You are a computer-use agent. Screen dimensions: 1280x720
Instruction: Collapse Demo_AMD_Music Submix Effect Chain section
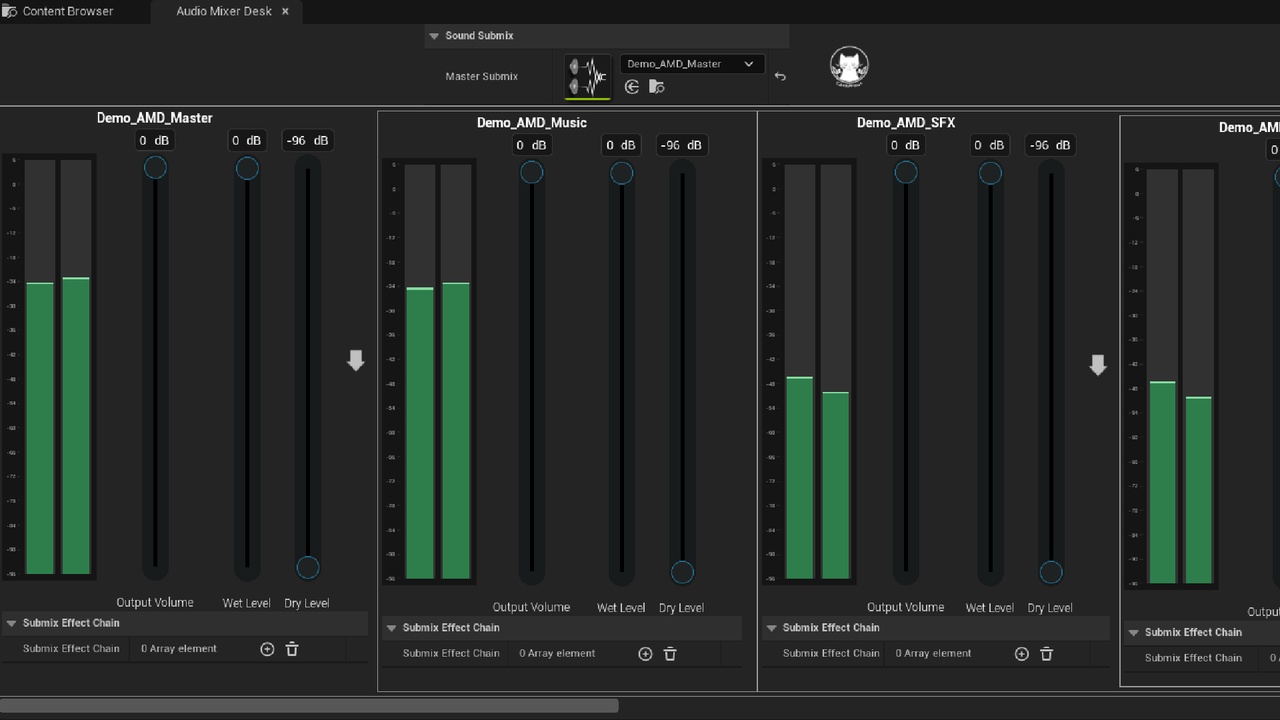click(392, 628)
